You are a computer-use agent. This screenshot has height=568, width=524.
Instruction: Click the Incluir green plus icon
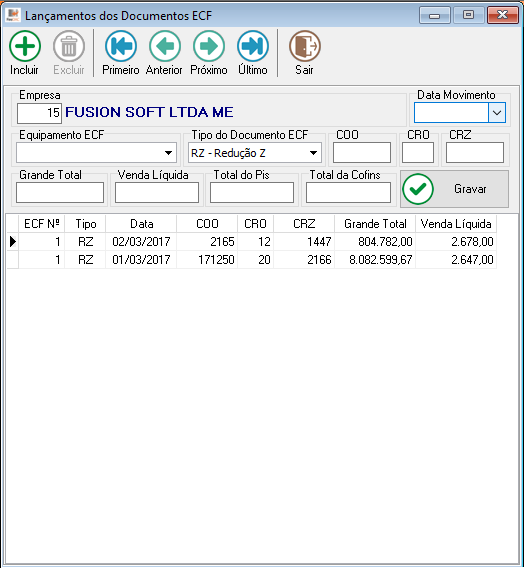click(25, 46)
